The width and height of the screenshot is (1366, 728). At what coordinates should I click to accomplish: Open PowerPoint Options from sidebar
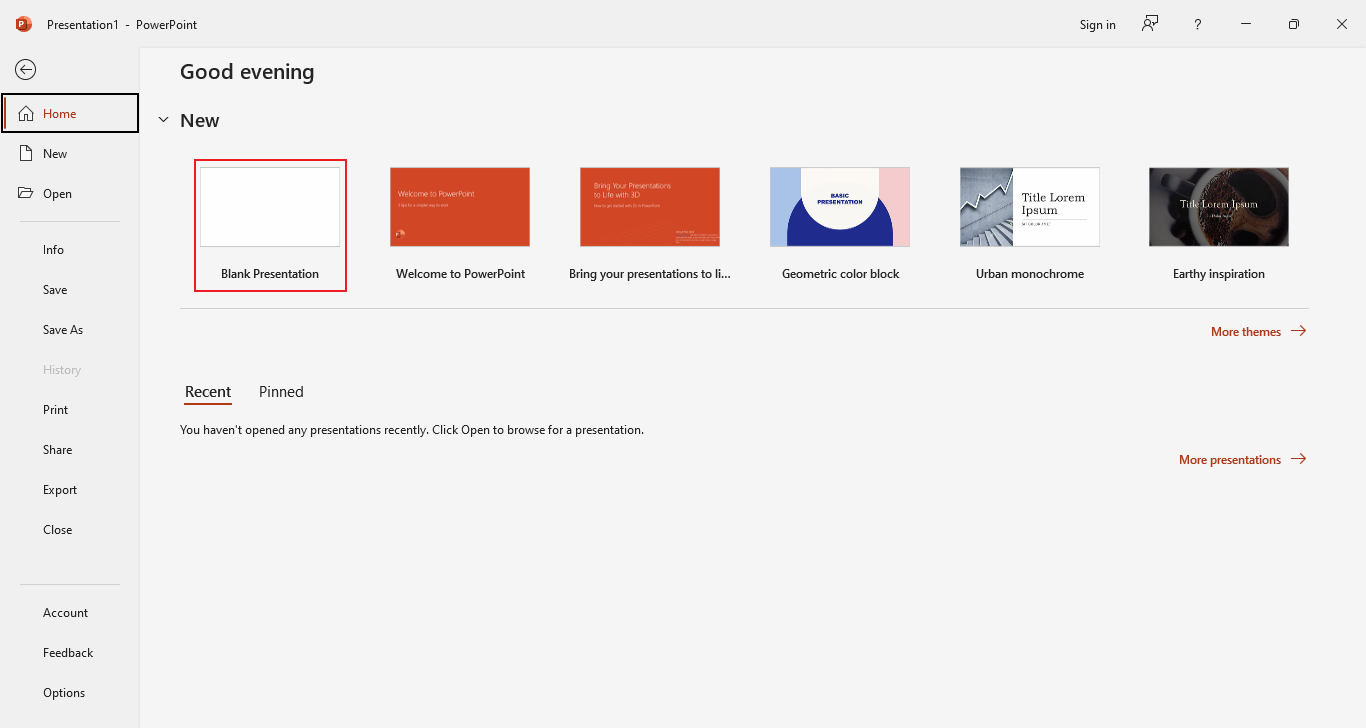tap(63, 692)
